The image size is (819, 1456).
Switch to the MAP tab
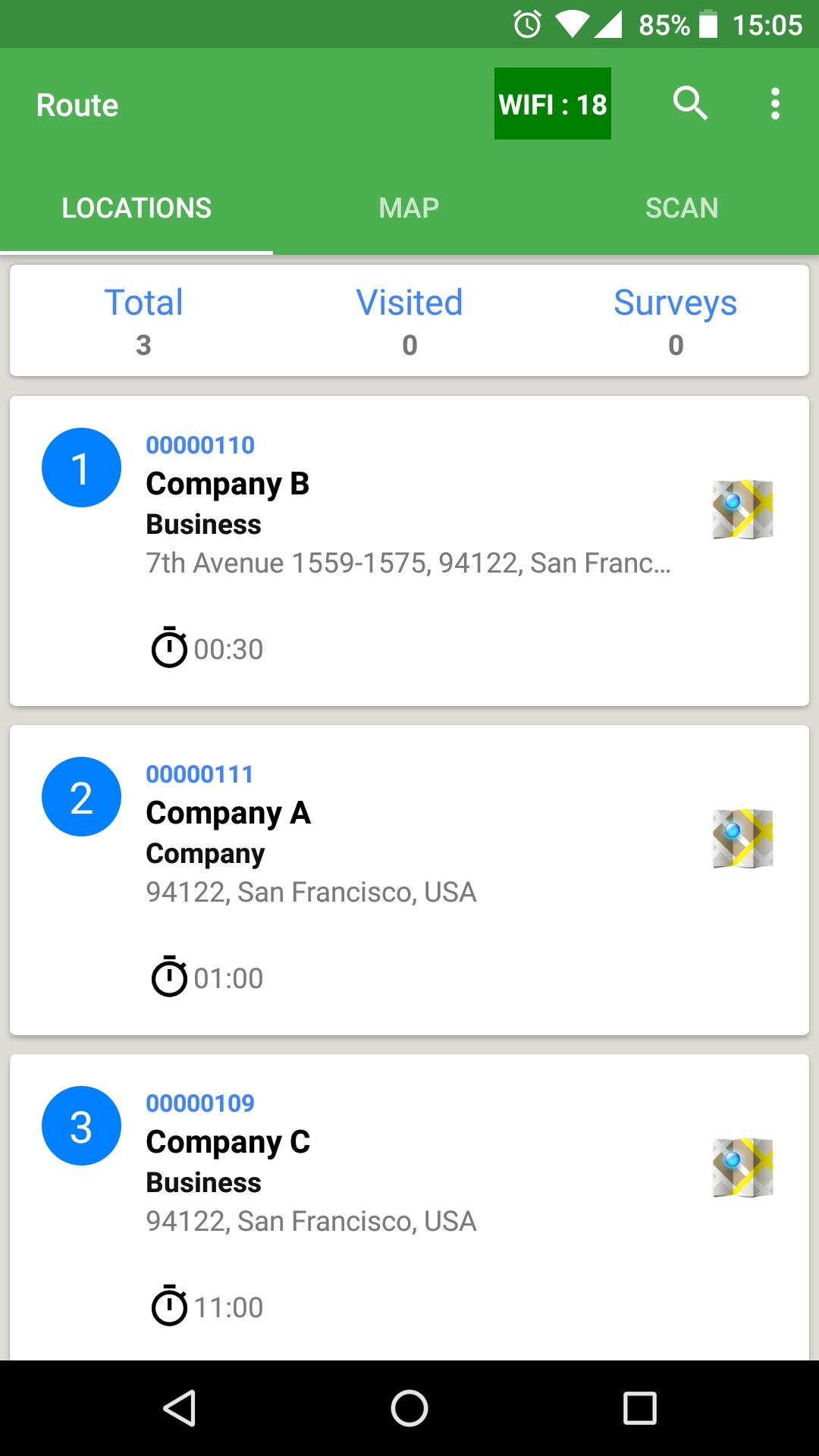409,208
